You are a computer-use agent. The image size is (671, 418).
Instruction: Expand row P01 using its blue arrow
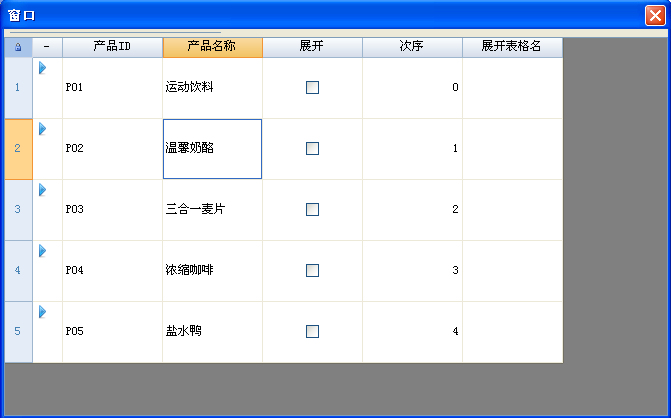click(x=42, y=68)
